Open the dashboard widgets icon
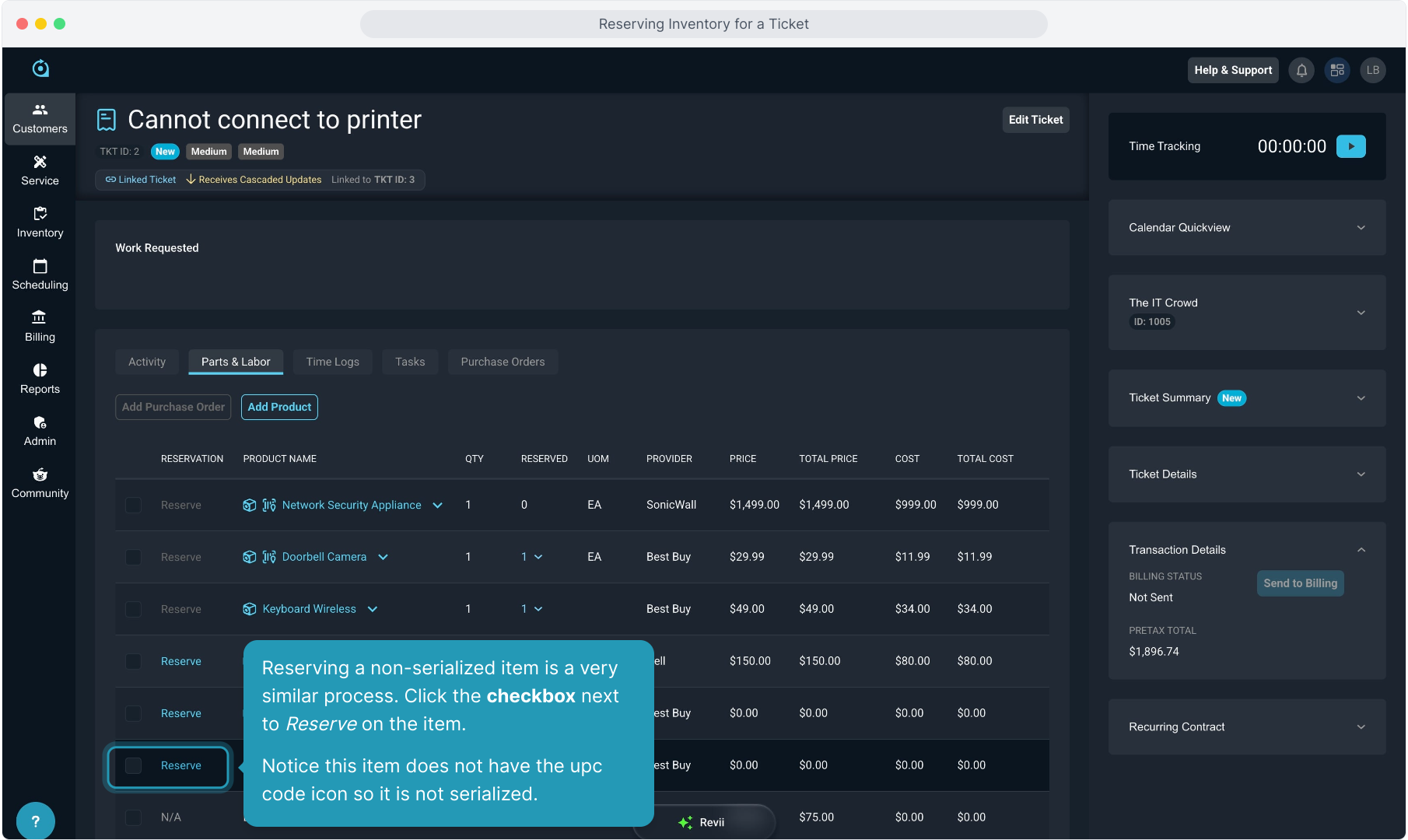 1337,70
